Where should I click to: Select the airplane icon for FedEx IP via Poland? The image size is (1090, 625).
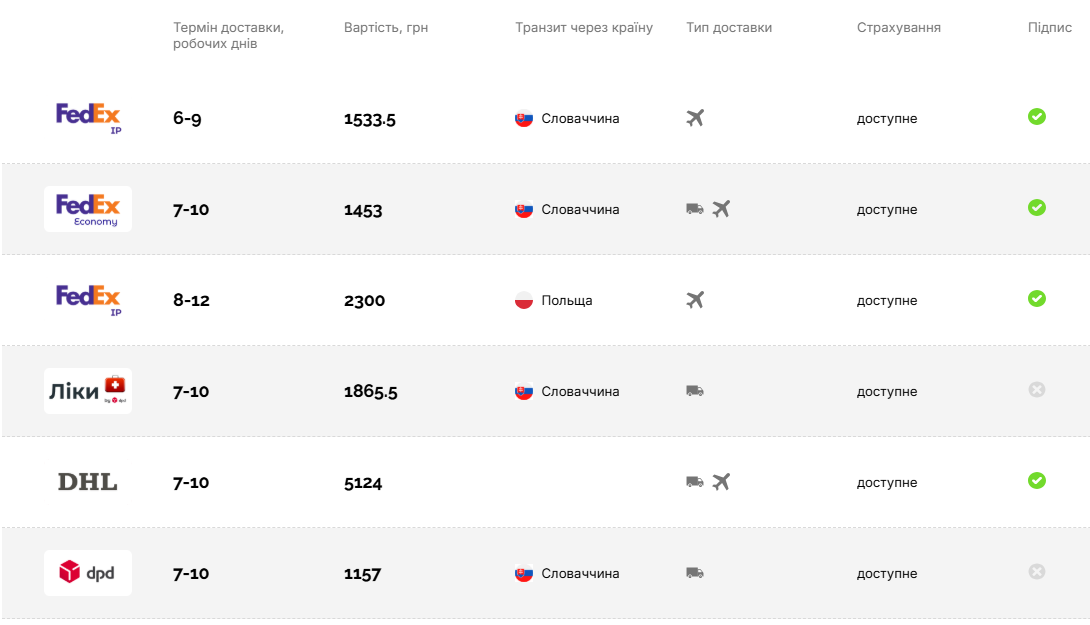[695, 299]
